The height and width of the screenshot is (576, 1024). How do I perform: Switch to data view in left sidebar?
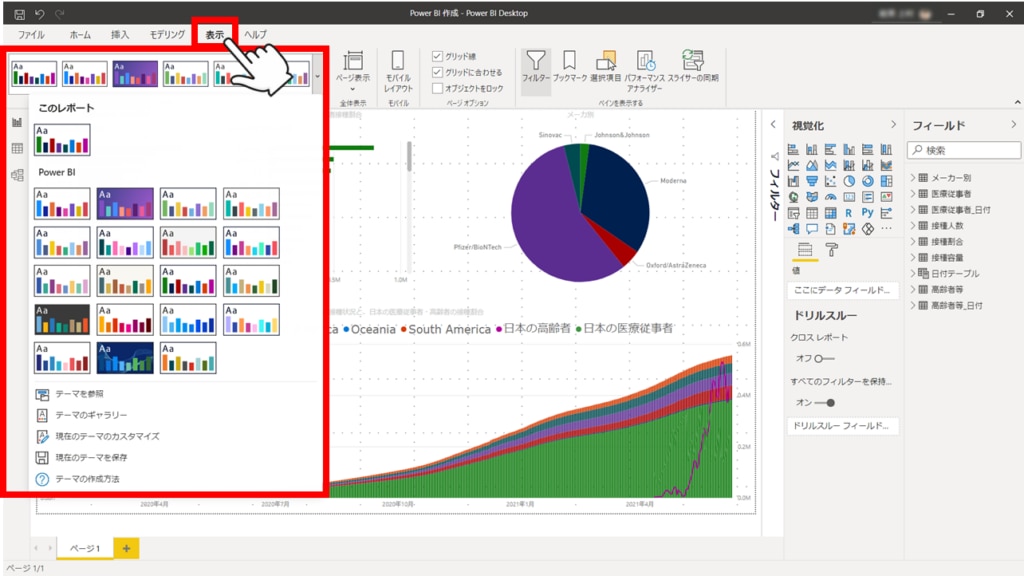pos(17,148)
